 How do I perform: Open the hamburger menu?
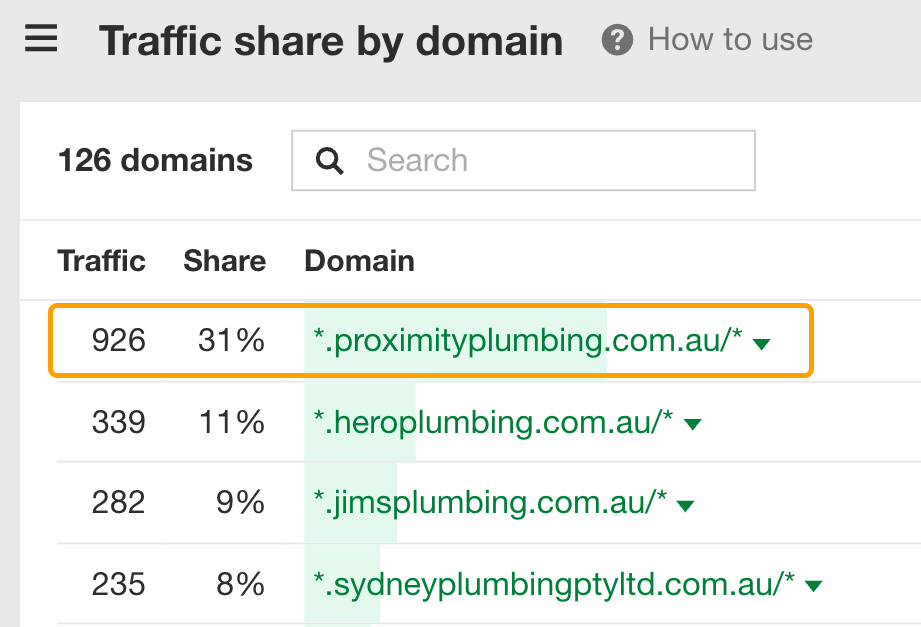pos(40,40)
